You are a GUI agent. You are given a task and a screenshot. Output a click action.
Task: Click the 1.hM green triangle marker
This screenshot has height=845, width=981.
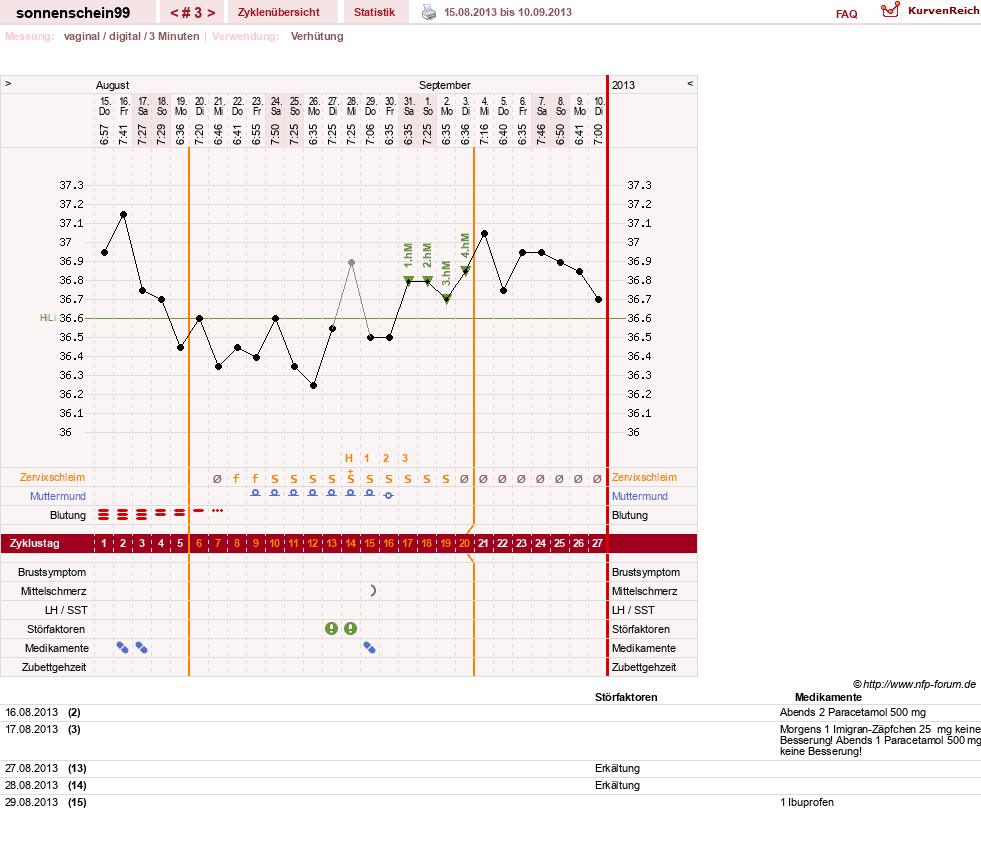409,280
